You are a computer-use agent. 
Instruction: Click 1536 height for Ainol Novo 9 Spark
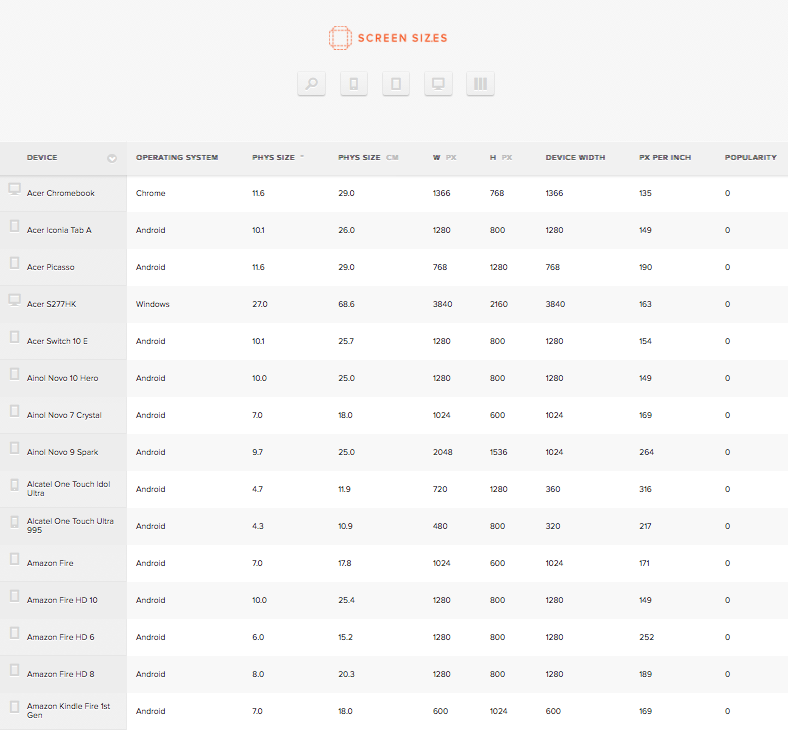click(x=499, y=452)
